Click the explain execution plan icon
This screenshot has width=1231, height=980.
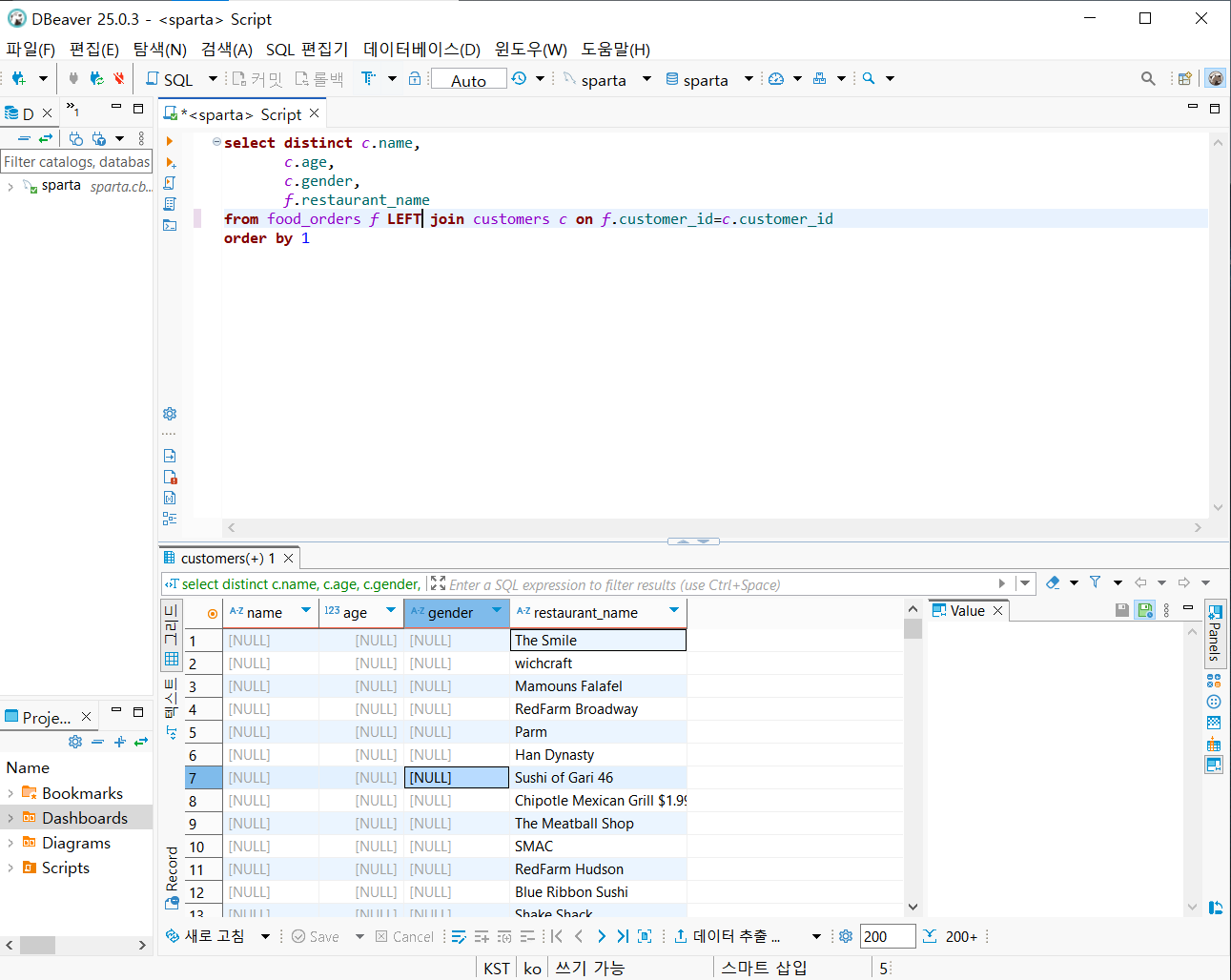(170, 204)
